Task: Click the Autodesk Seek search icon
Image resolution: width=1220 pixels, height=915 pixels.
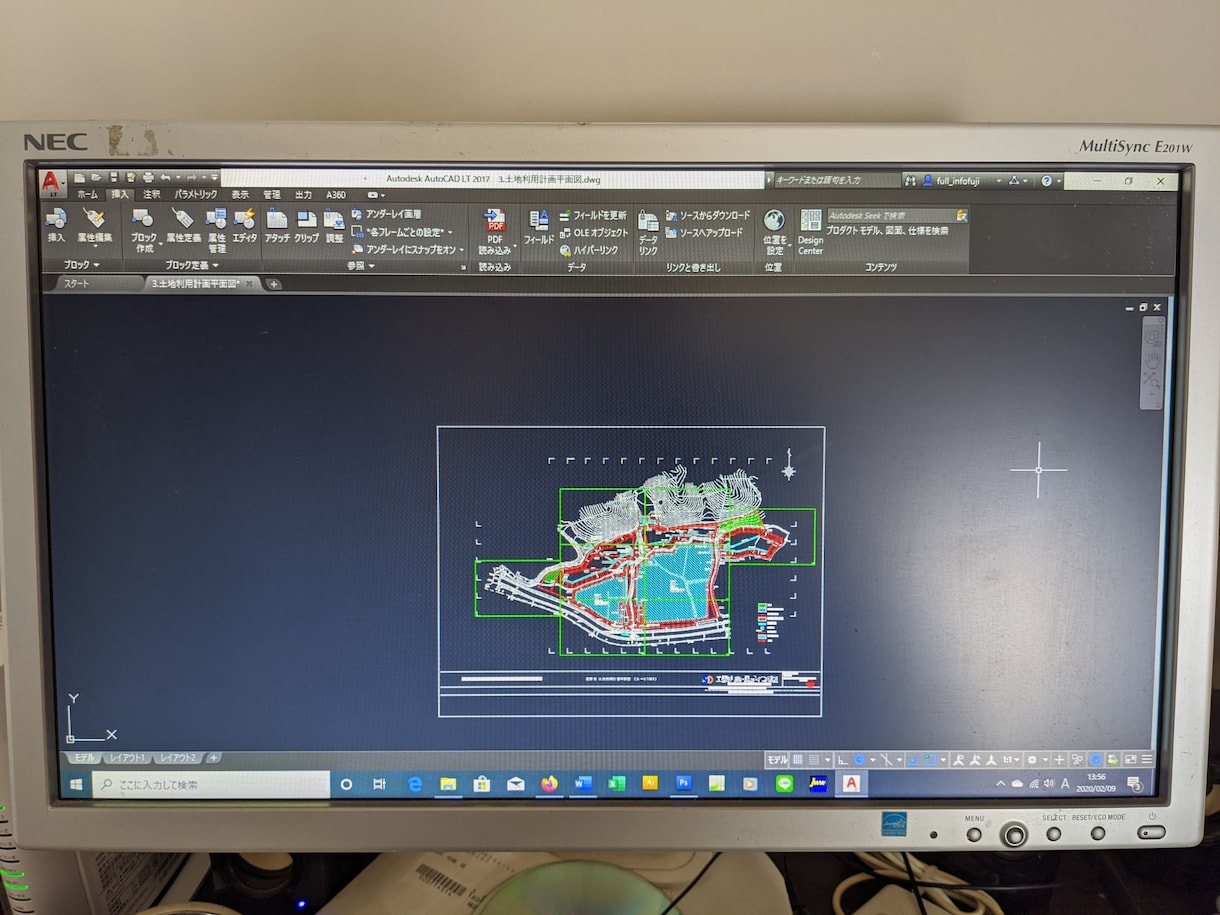Action: point(961,215)
